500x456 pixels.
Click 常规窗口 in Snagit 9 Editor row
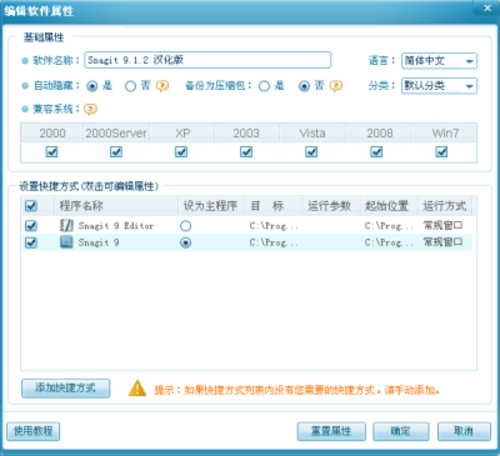tap(443, 226)
